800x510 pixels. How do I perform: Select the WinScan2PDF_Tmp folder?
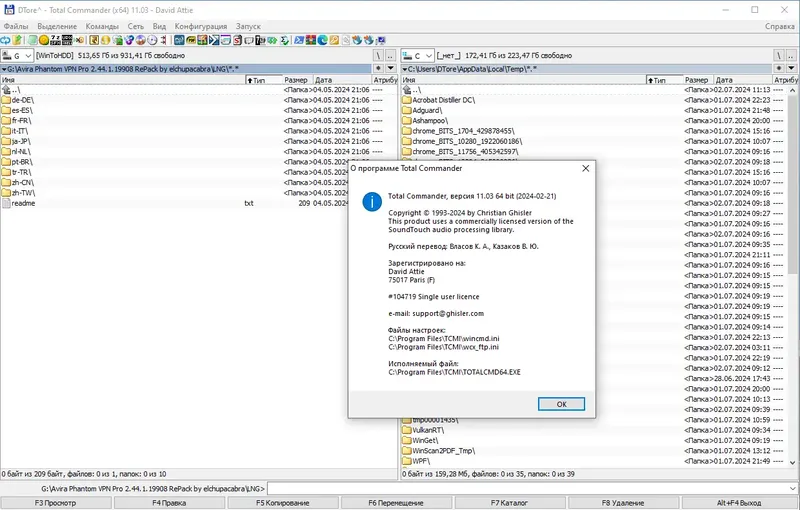tap(594, 451)
